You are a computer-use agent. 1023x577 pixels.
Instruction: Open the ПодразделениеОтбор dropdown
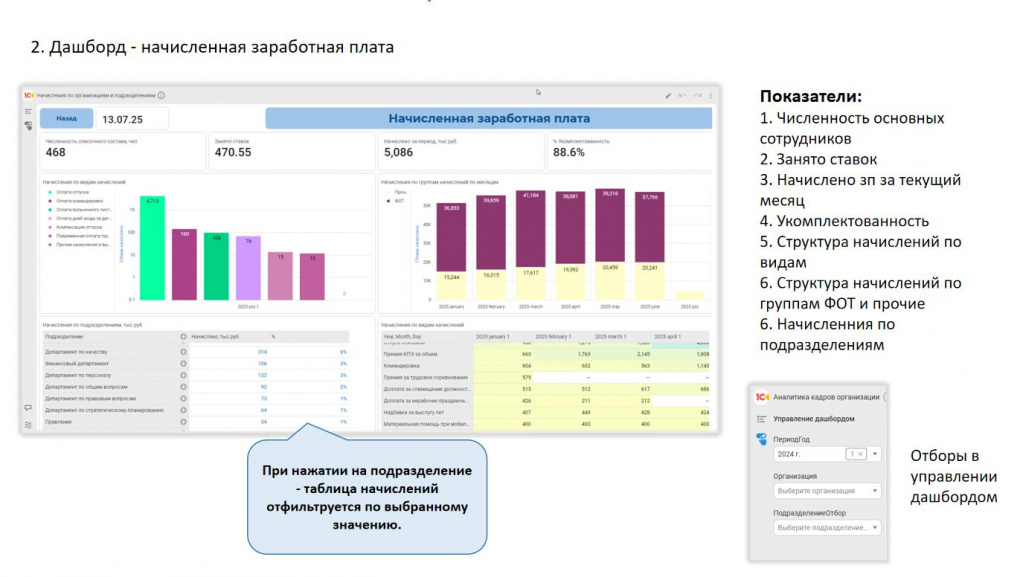827,527
